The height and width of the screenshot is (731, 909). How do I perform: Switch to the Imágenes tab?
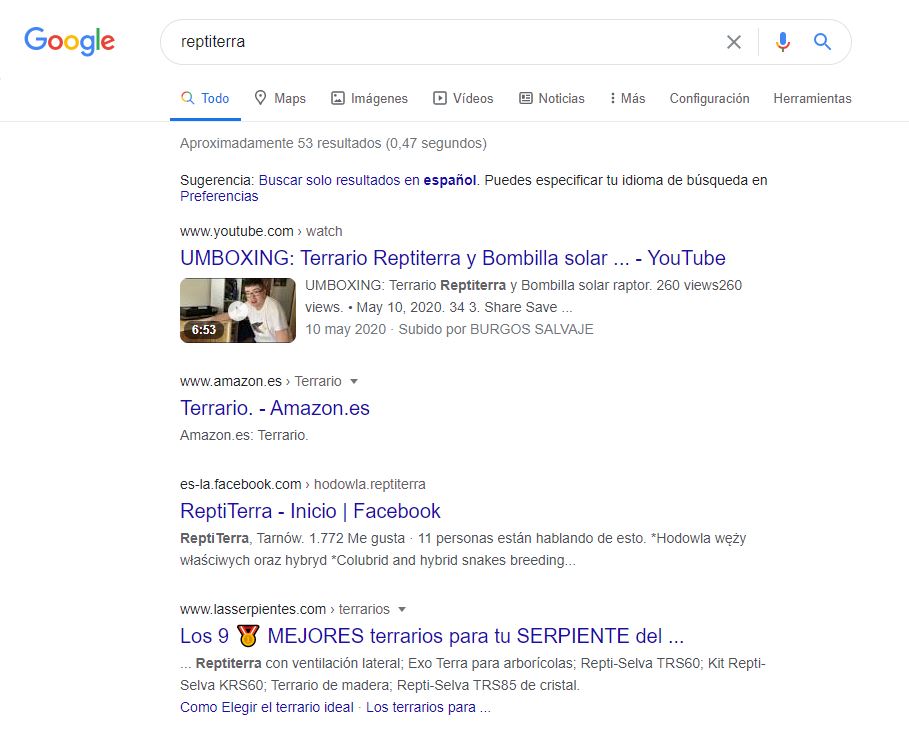(369, 98)
